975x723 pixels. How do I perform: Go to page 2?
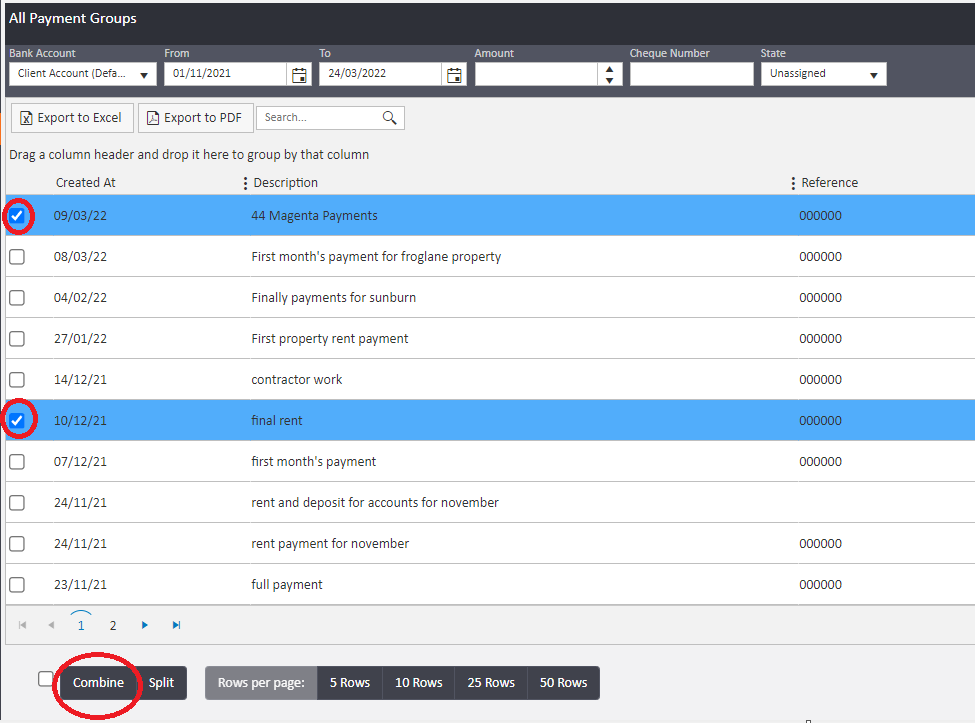click(113, 626)
